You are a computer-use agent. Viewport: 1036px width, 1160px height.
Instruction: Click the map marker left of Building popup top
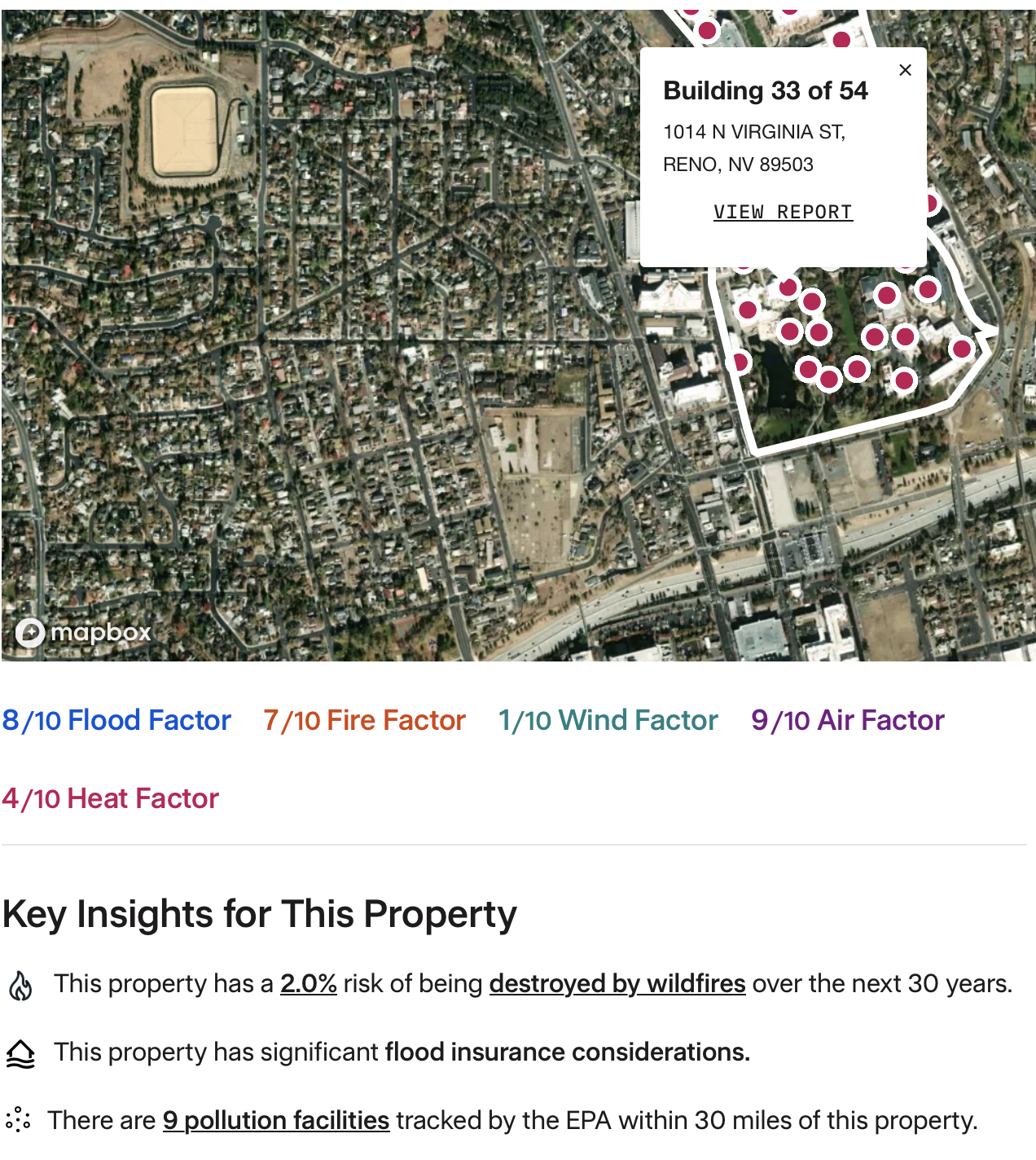click(707, 31)
